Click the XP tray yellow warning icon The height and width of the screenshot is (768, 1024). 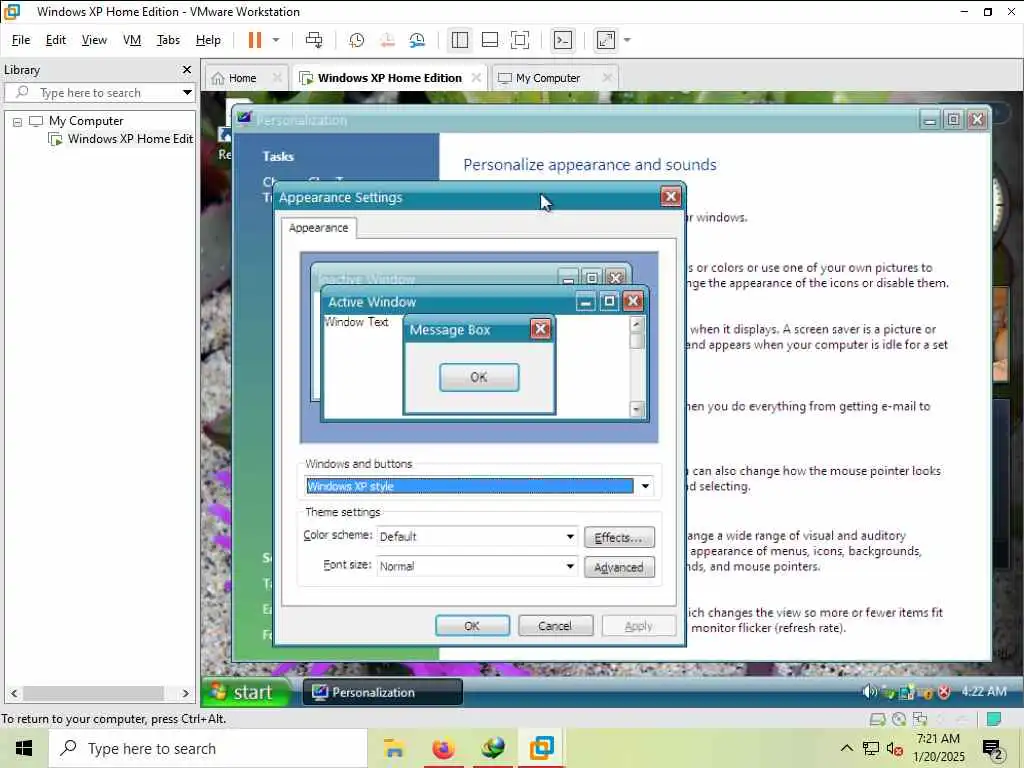tap(927, 692)
